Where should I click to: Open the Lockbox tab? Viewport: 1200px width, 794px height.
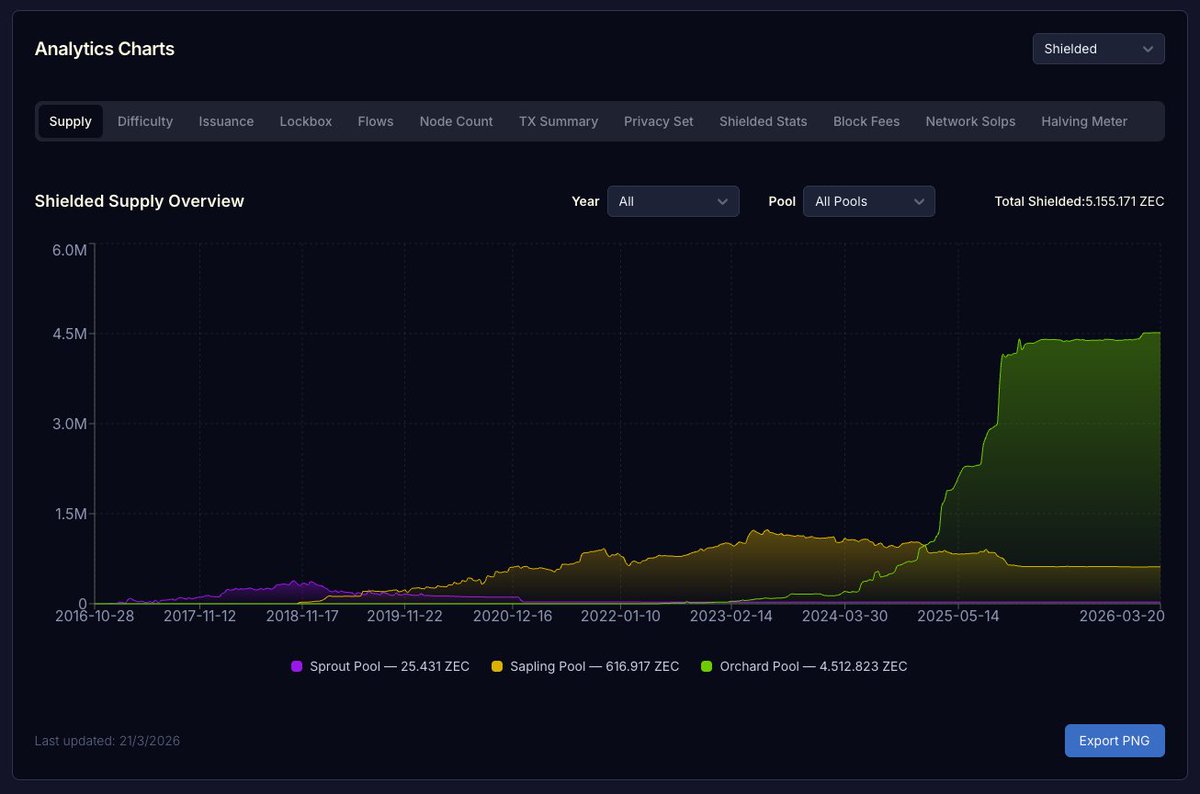tap(306, 121)
